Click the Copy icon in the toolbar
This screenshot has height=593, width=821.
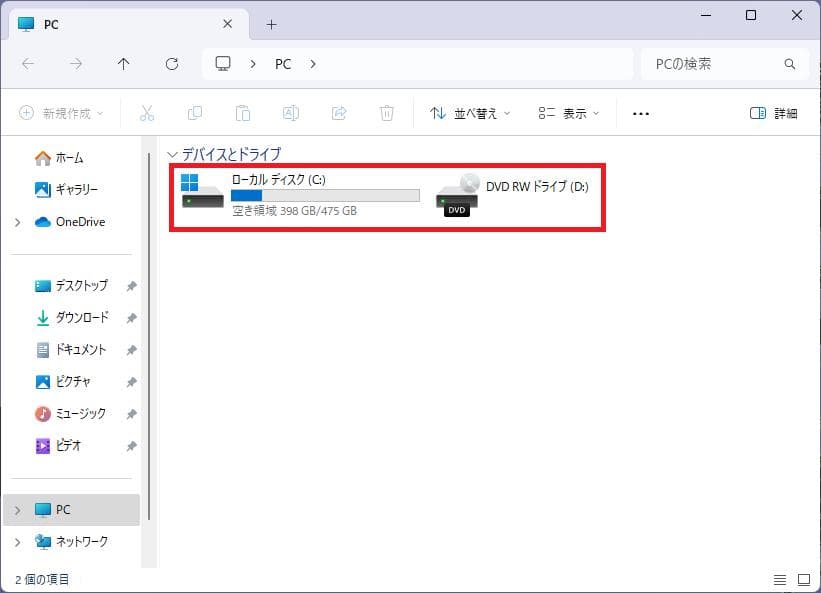click(x=195, y=113)
